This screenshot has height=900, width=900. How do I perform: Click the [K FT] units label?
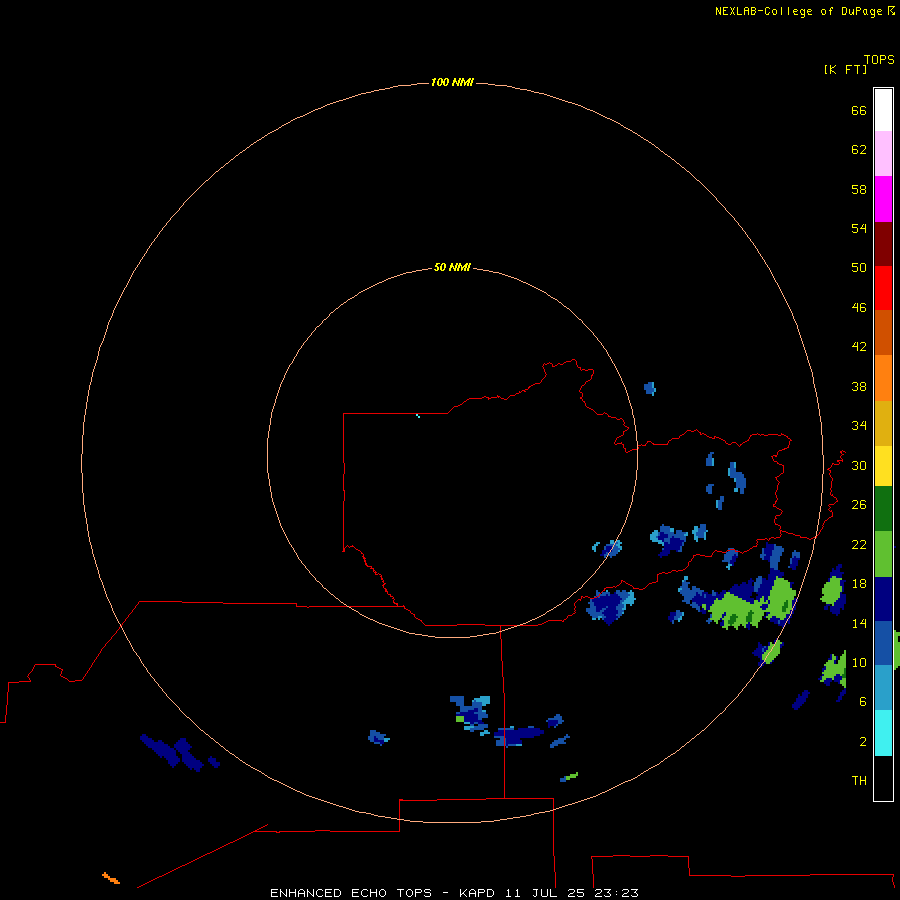pyautogui.click(x=845, y=69)
